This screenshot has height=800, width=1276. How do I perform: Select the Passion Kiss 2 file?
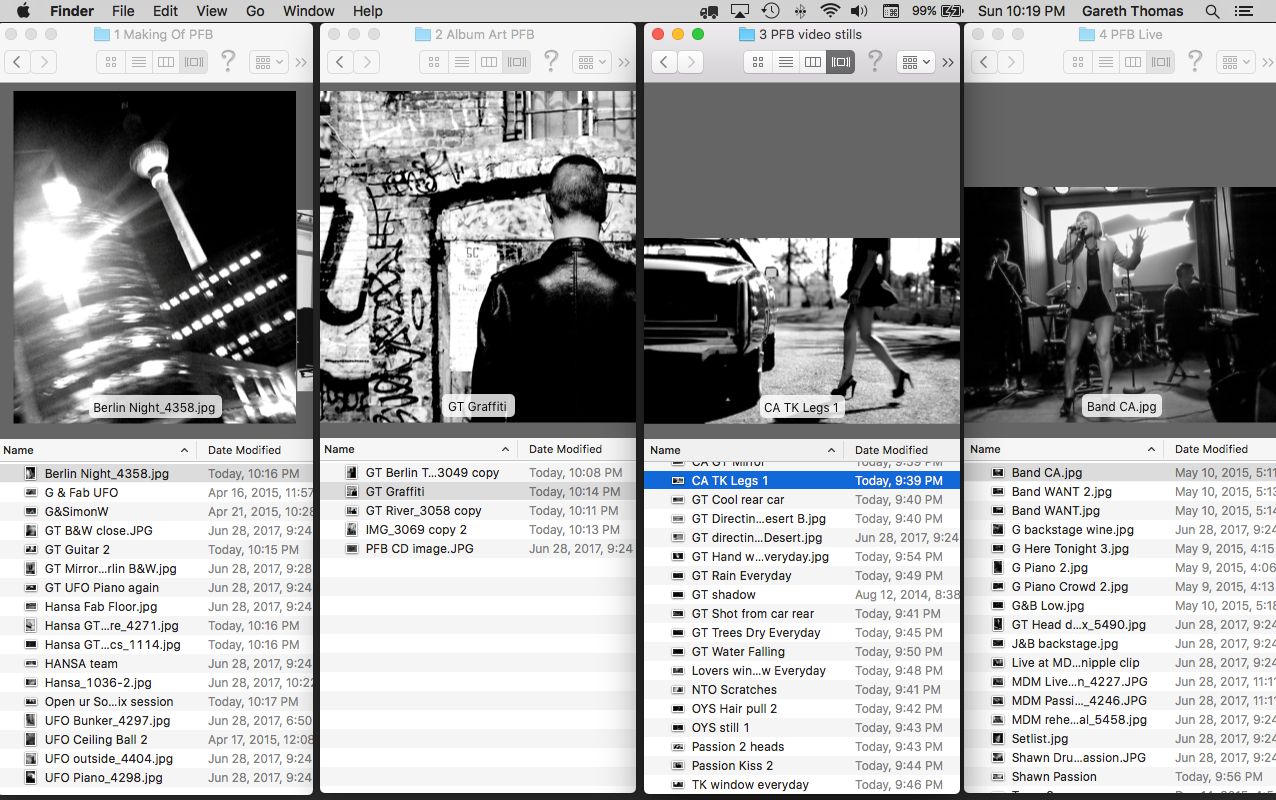click(802, 766)
